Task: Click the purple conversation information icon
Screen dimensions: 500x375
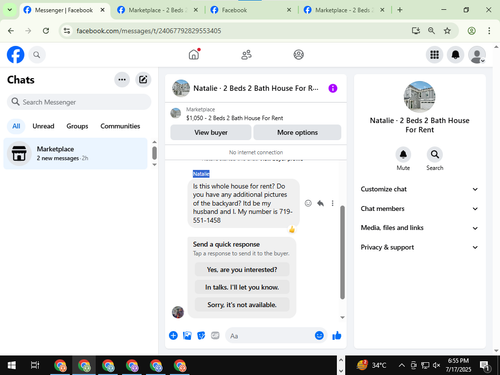Action: pos(333,88)
